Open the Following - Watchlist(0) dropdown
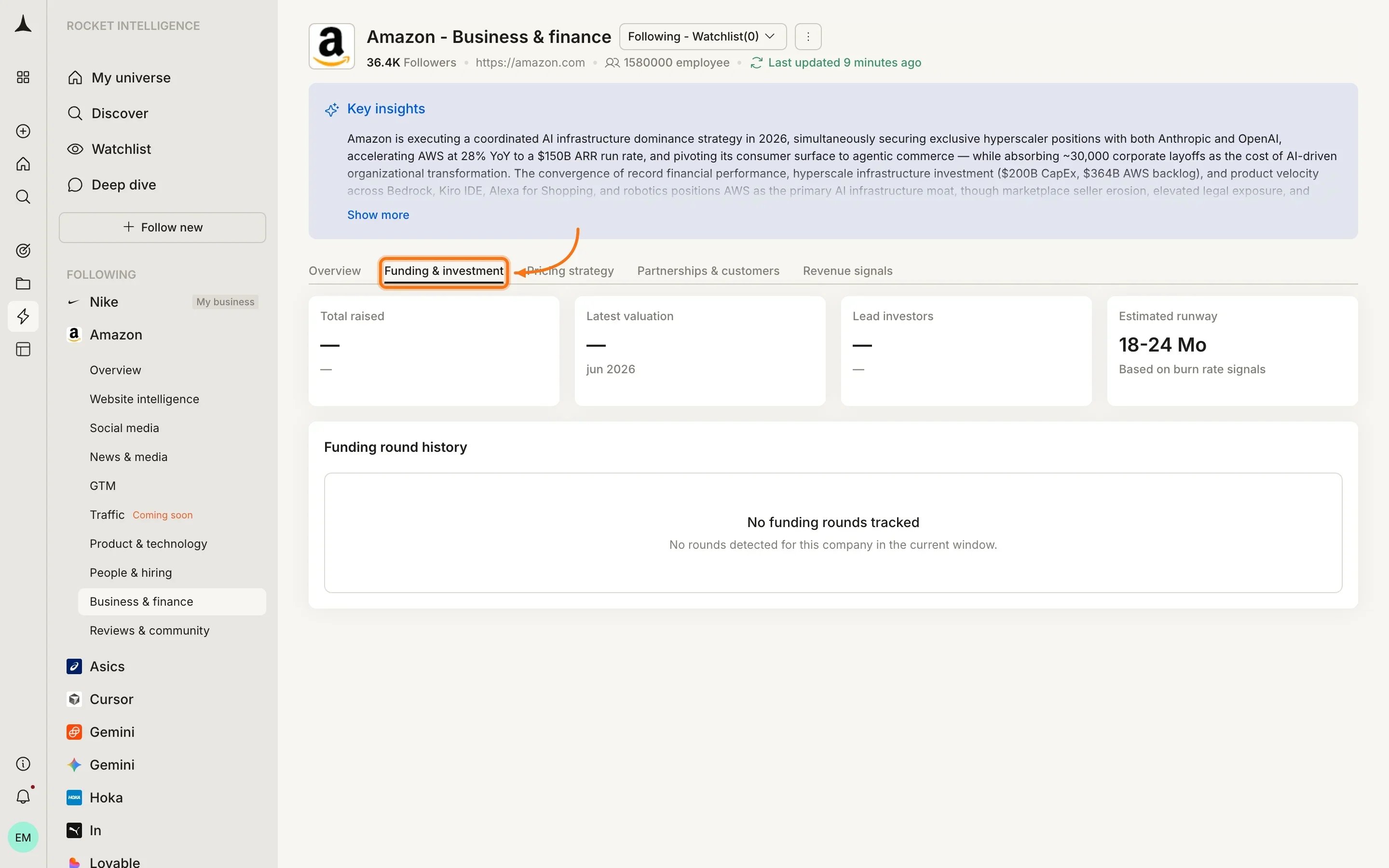 [703, 37]
